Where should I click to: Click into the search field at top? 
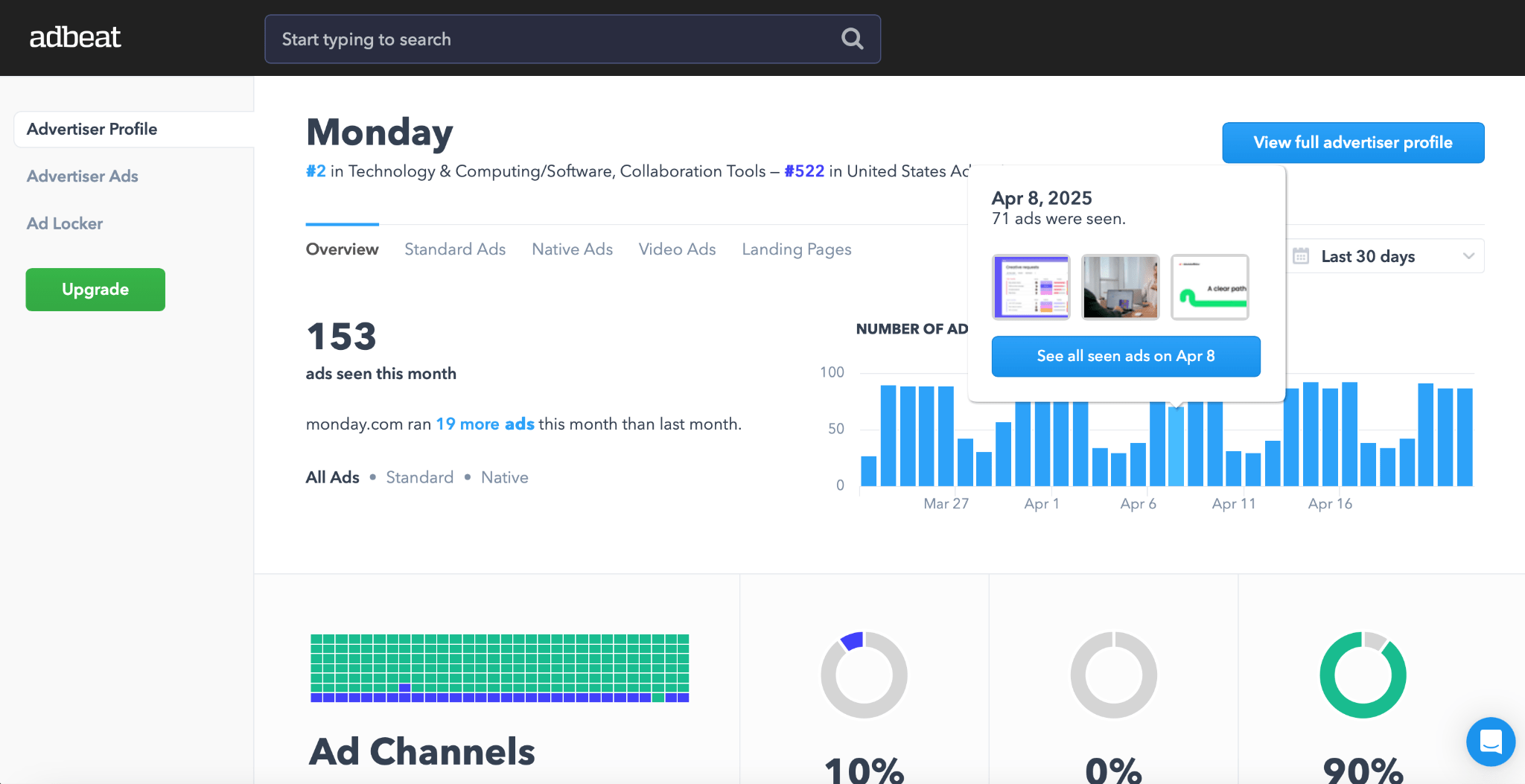521,39
